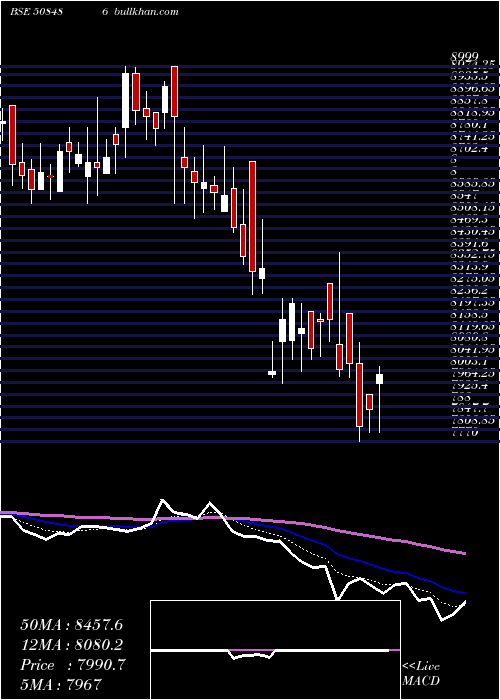Select the Price : 7990.7 readout
Image resolution: width=500 pixels, height=700 pixels.
(73, 665)
